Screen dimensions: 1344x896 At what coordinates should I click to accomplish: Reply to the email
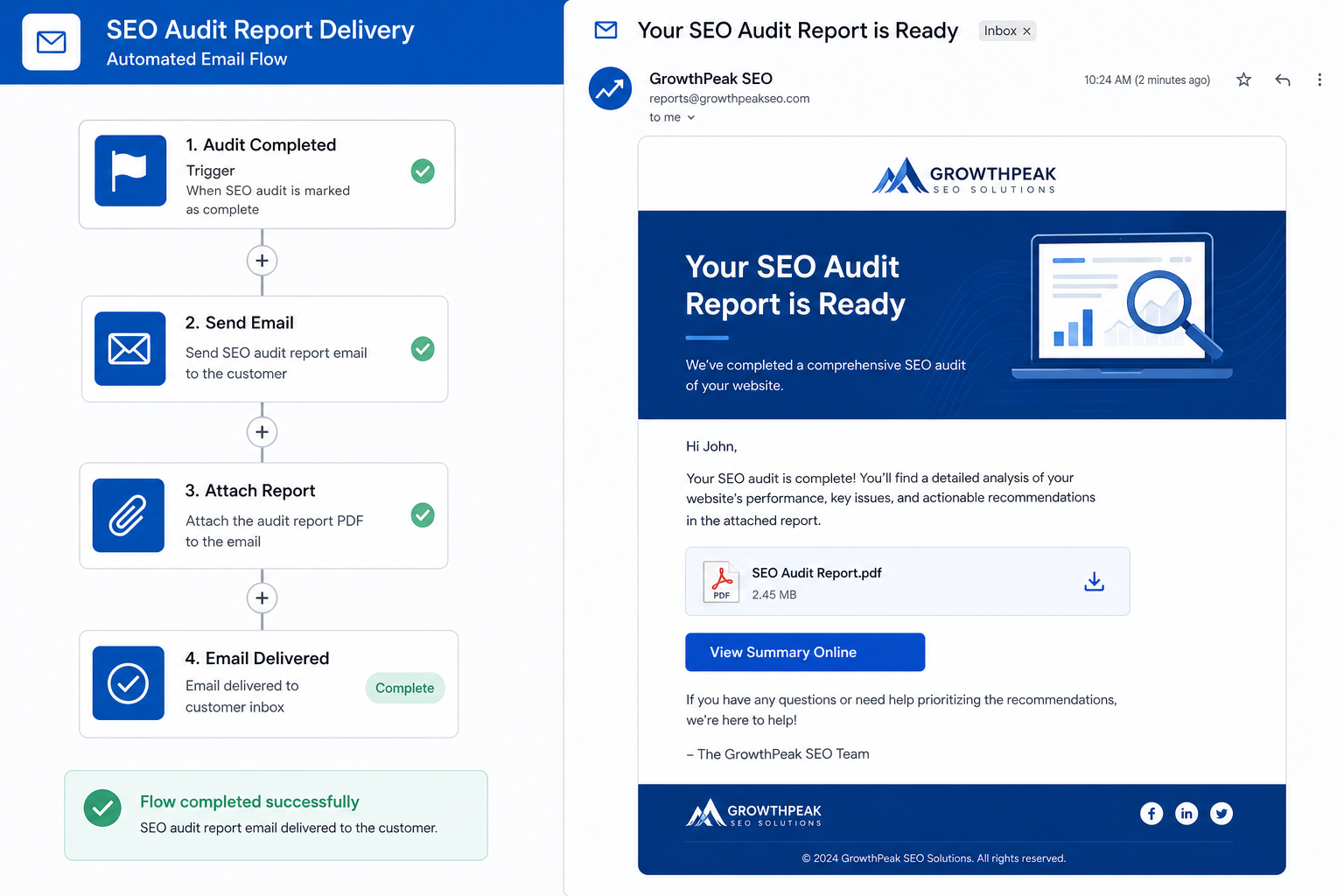point(1283,80)
